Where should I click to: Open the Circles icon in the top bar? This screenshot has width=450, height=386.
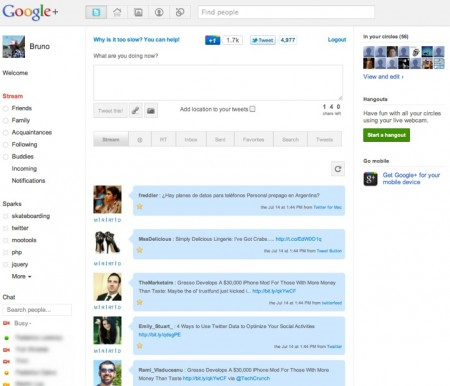pyautogui.click(x=180, y=12)
